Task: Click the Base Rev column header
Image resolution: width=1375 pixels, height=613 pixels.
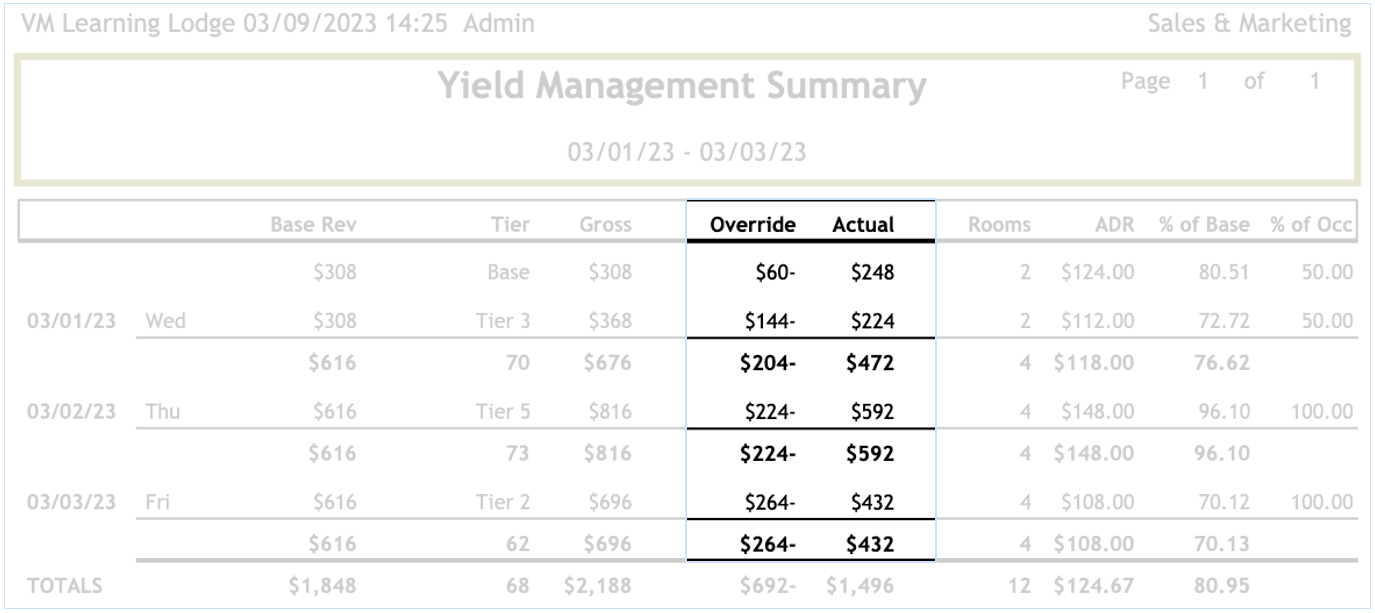Action: click(313, 225)
